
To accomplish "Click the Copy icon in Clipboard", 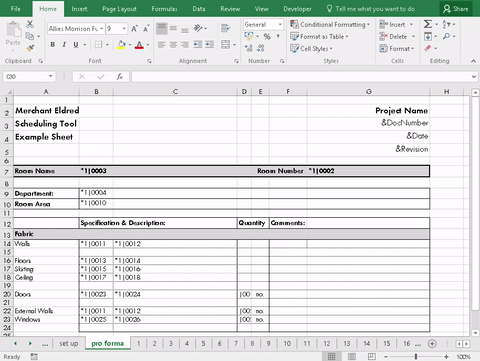I will click(30, 36).
